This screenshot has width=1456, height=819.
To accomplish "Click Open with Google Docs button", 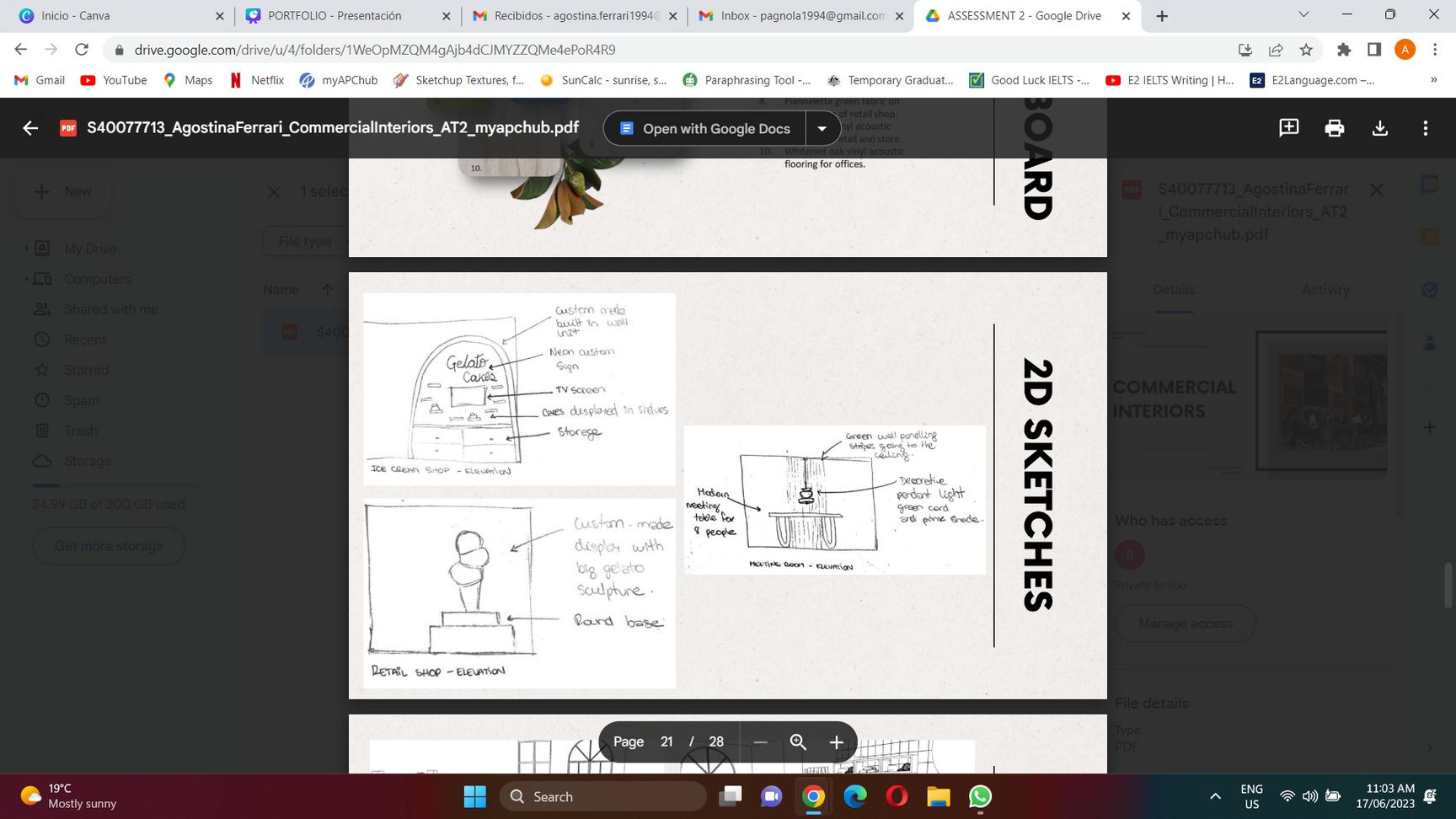I will [x=705, y=128].
